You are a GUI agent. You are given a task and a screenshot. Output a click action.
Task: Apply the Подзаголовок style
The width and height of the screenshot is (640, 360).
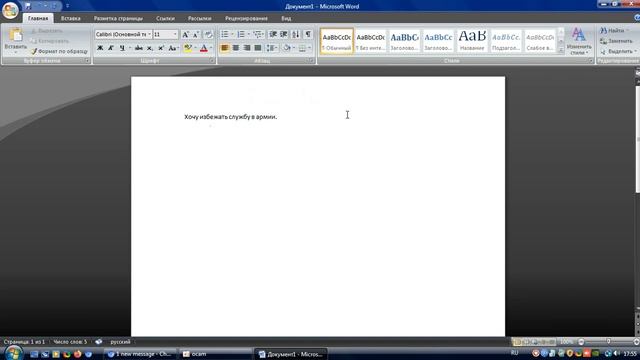point(506,41)
